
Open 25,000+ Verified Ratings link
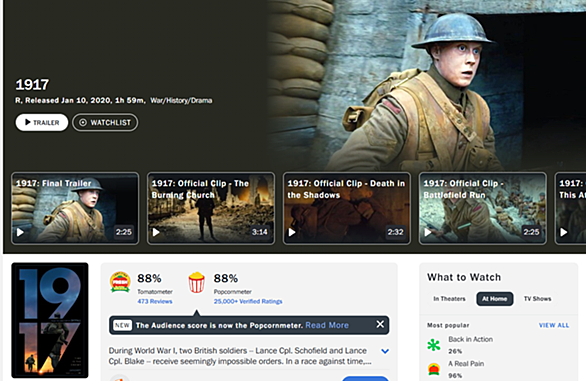[248, 301]
